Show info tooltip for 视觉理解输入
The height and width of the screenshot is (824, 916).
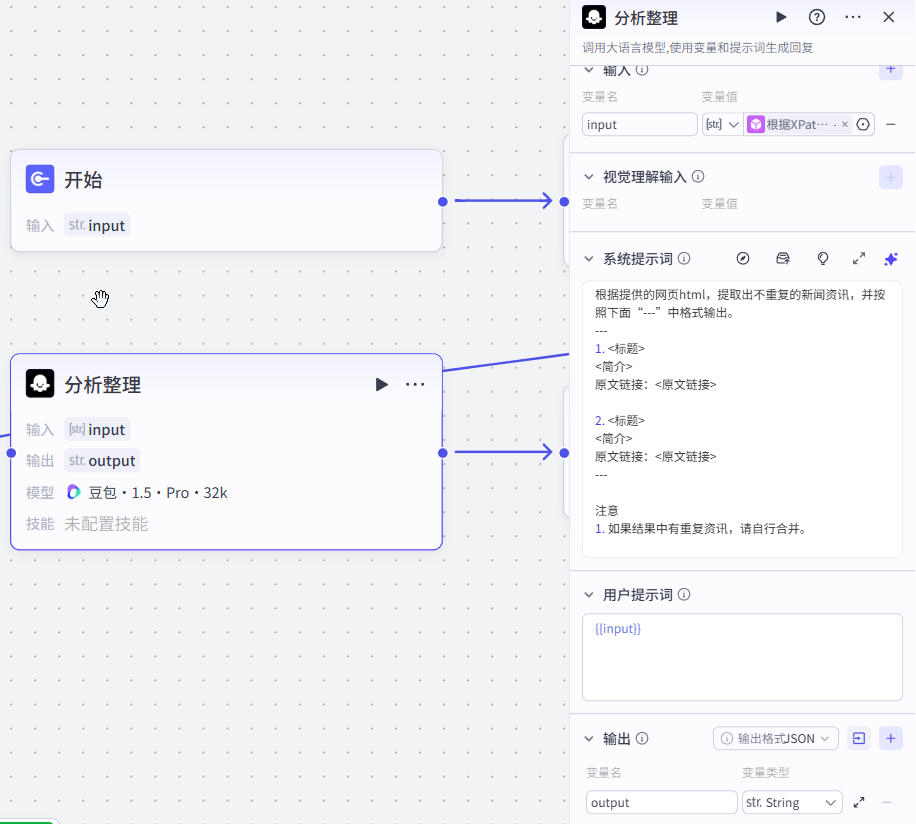(698, 176)
